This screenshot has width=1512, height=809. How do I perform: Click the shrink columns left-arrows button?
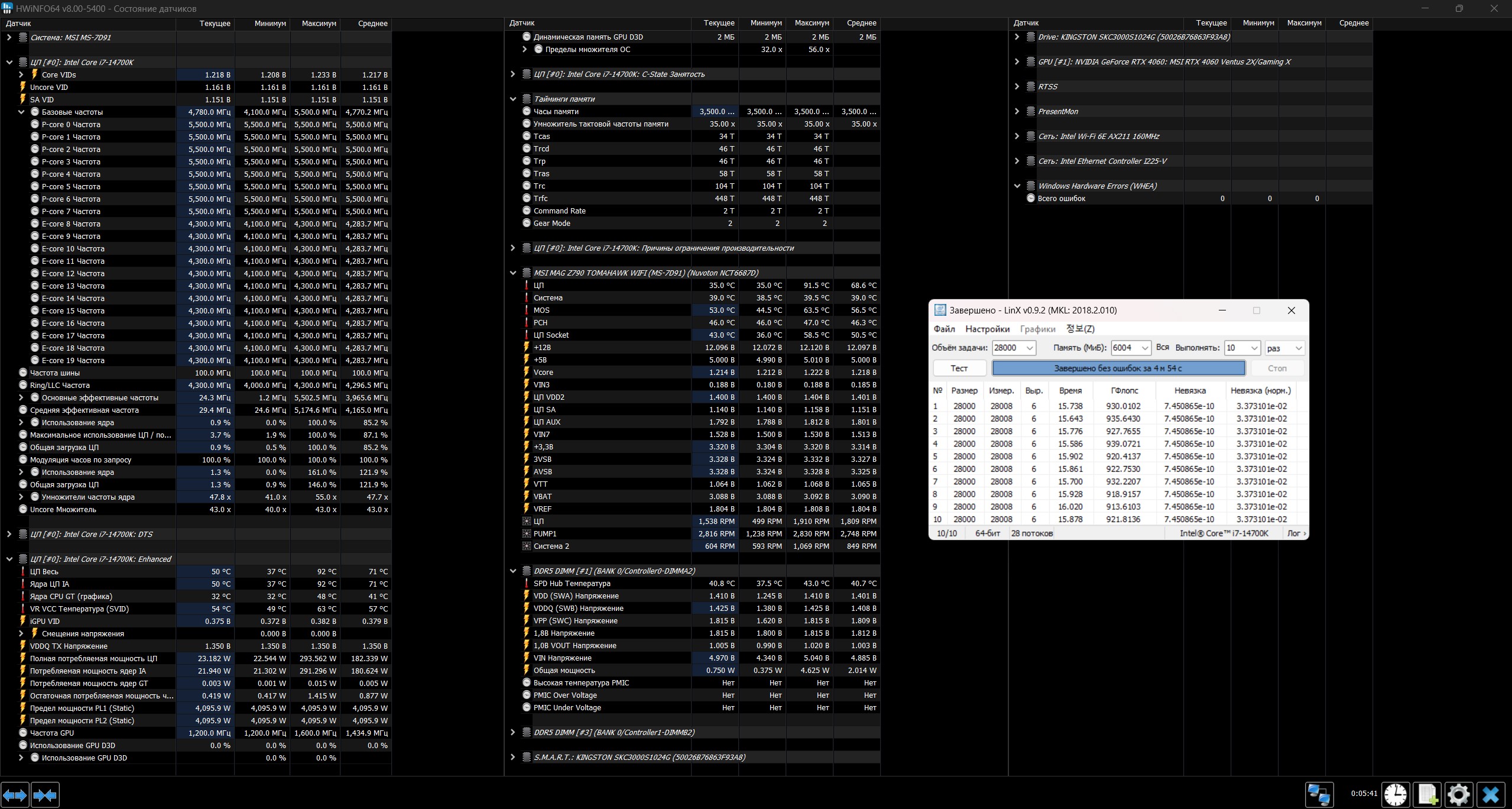pos(45,795)
